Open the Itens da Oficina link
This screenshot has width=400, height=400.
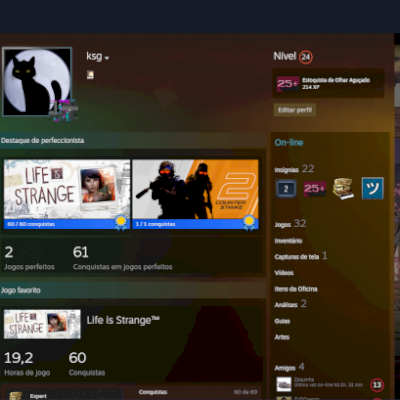[x=296, y=289]
